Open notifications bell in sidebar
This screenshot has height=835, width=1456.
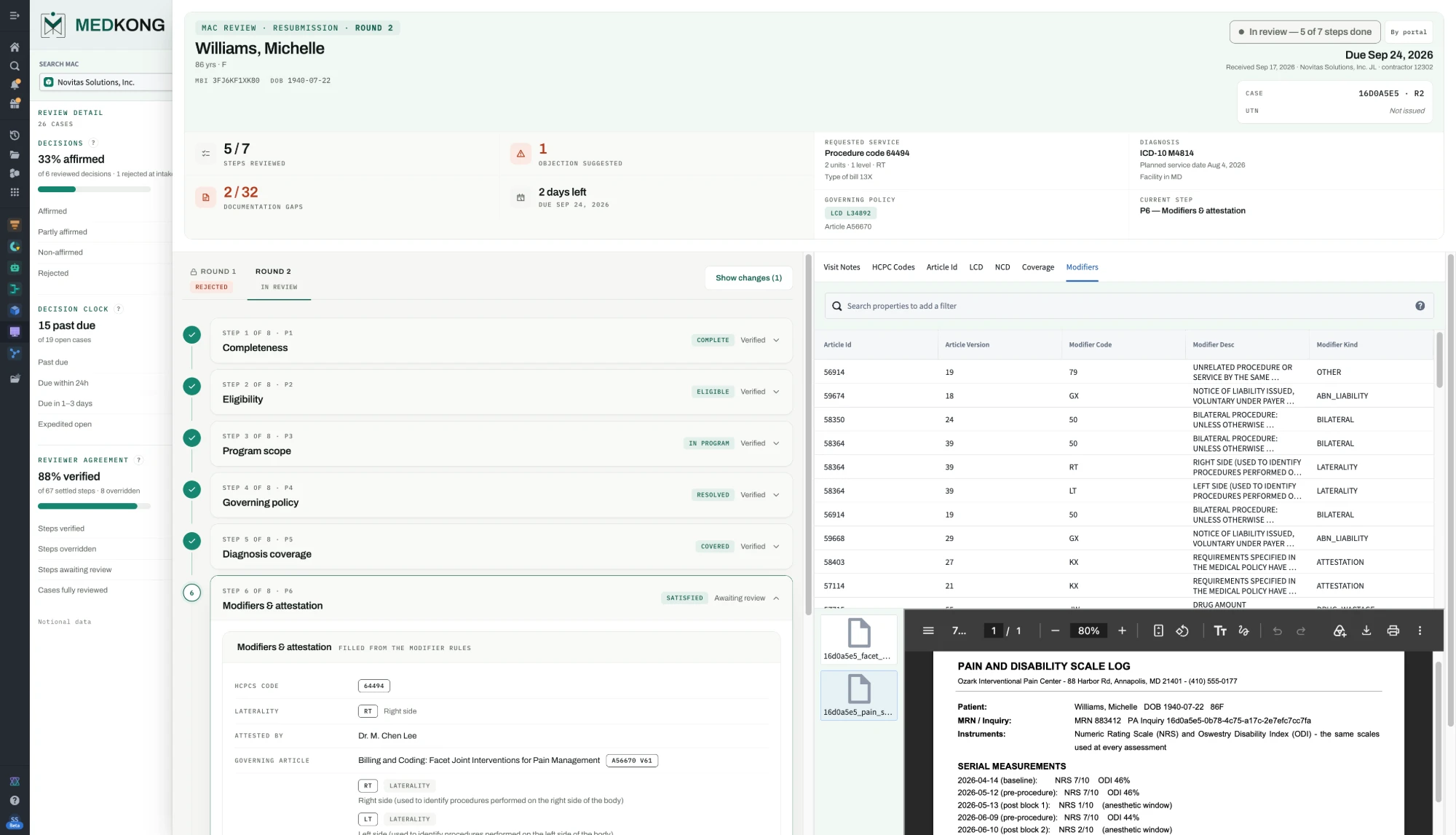click(x=15, y=84)
